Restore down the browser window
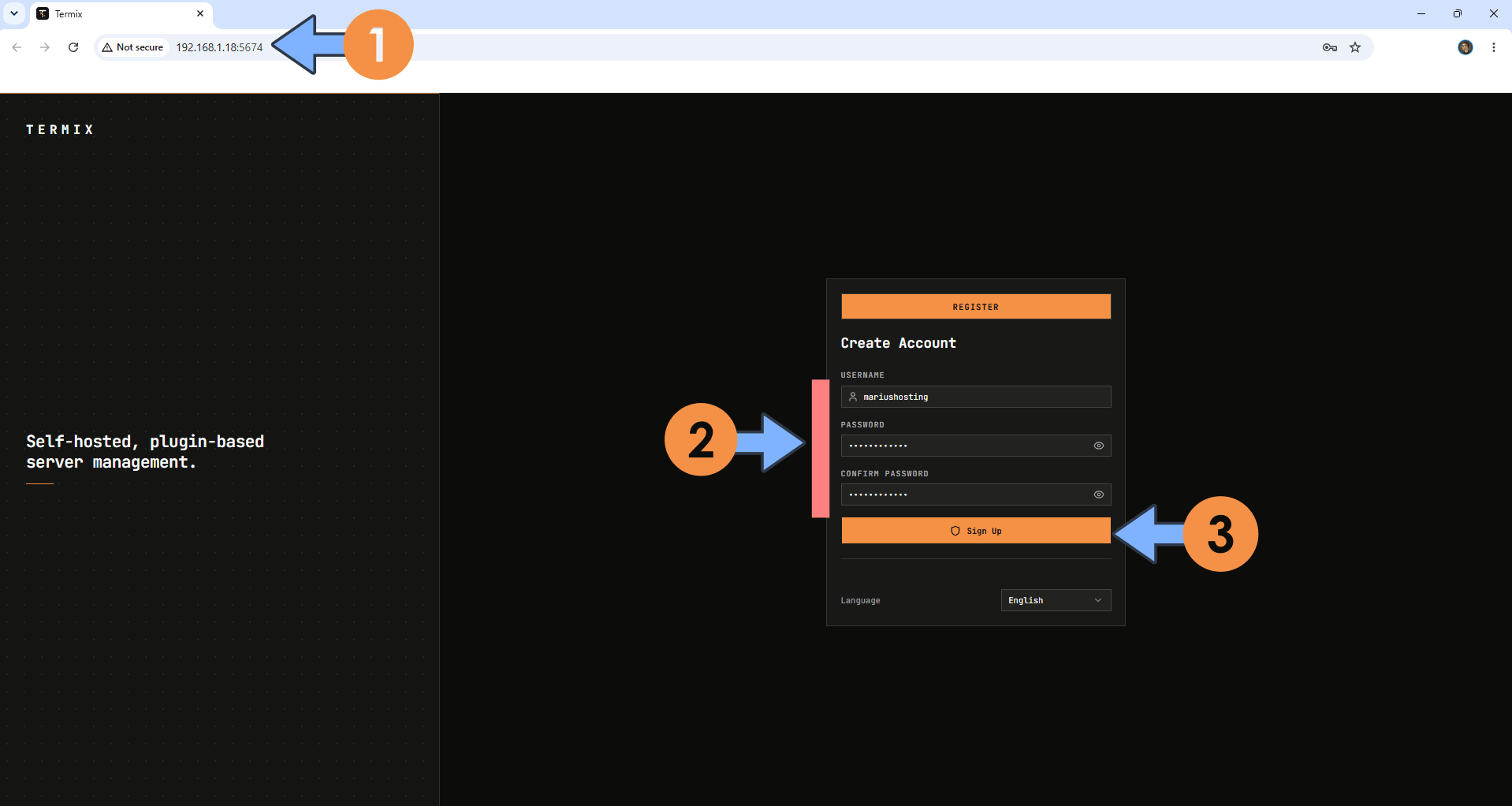Image resolution: width=1512 pixels, height=806 pixels. (1458, 13)
